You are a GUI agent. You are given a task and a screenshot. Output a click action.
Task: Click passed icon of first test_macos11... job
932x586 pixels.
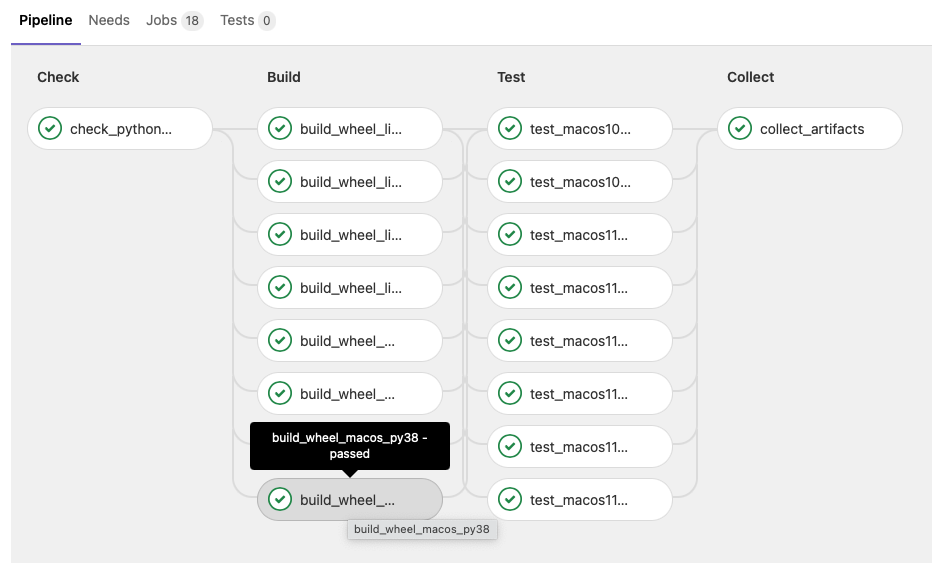(x=510, y=234)
